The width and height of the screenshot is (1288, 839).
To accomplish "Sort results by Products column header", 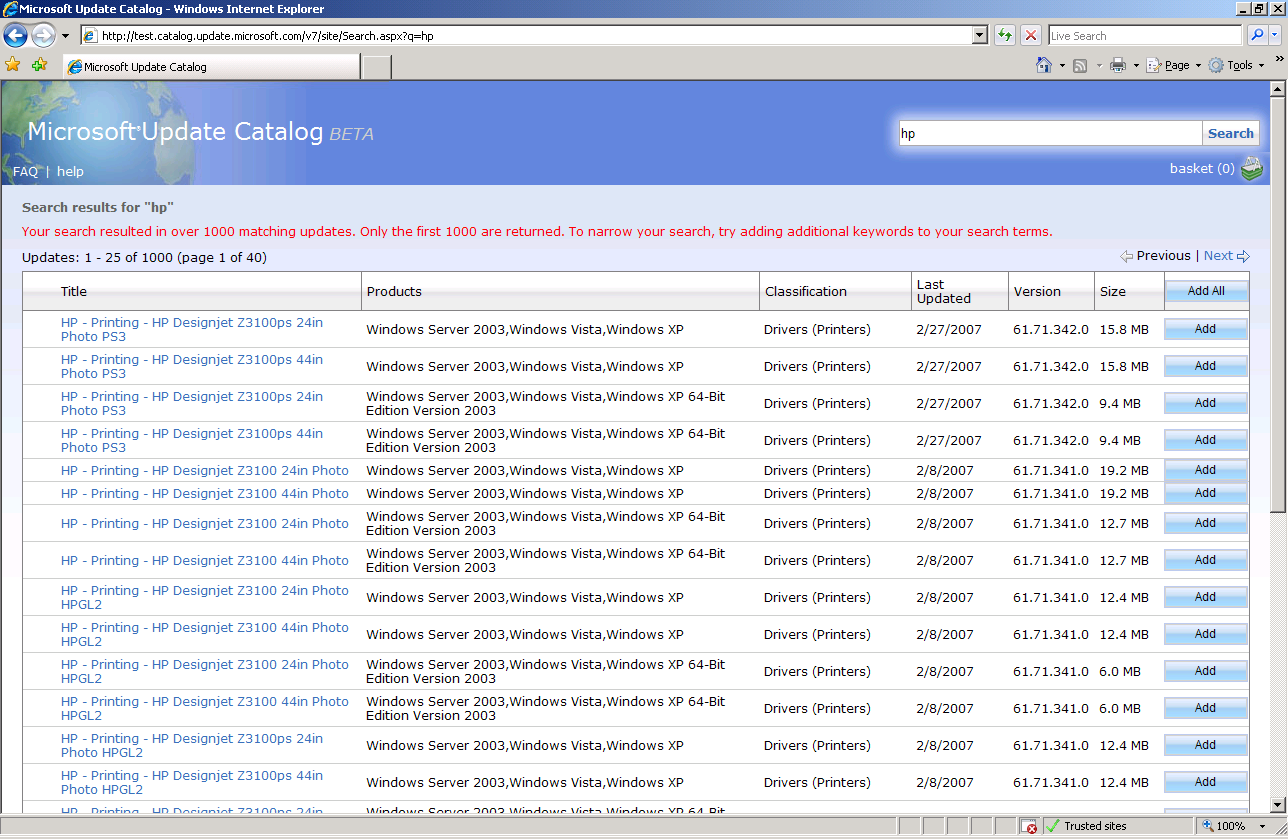I will pos(394,291).
